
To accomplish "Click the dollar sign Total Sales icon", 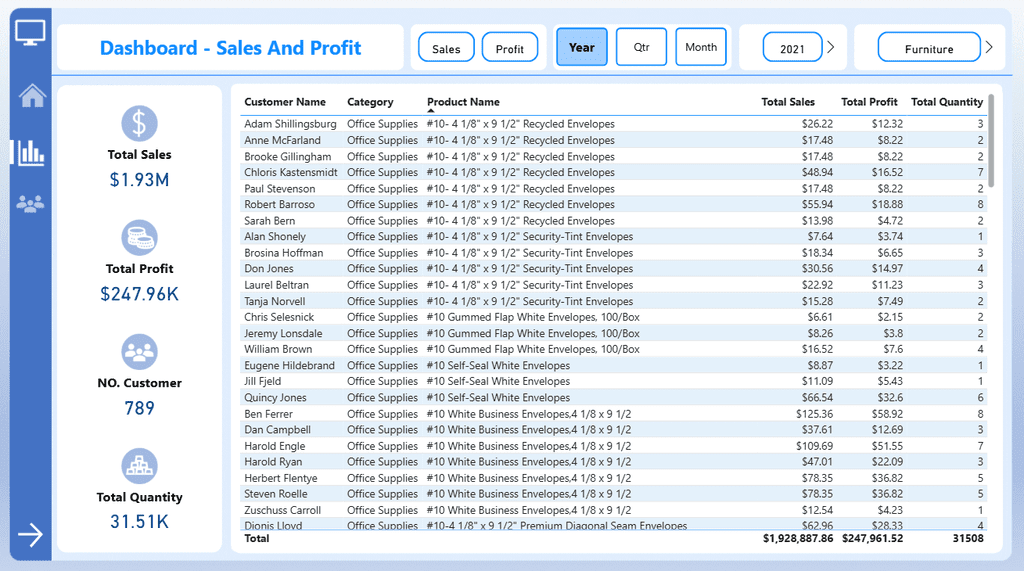I will tap(139, 124).
